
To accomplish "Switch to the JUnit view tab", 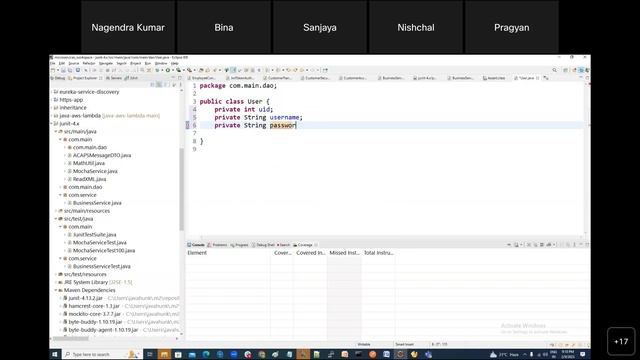I will [131, 78].
